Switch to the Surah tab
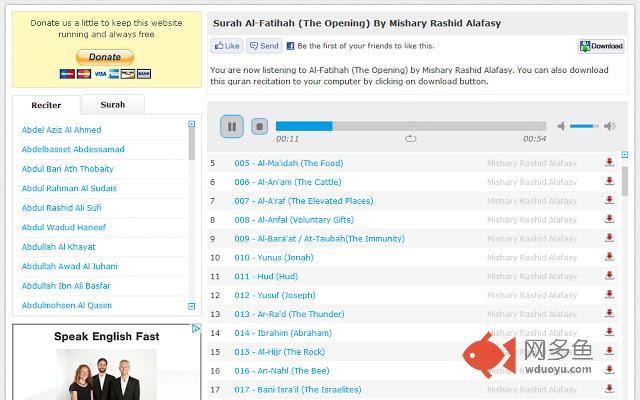This screenshot has height=400, width=640. click(x=113, y=105)
